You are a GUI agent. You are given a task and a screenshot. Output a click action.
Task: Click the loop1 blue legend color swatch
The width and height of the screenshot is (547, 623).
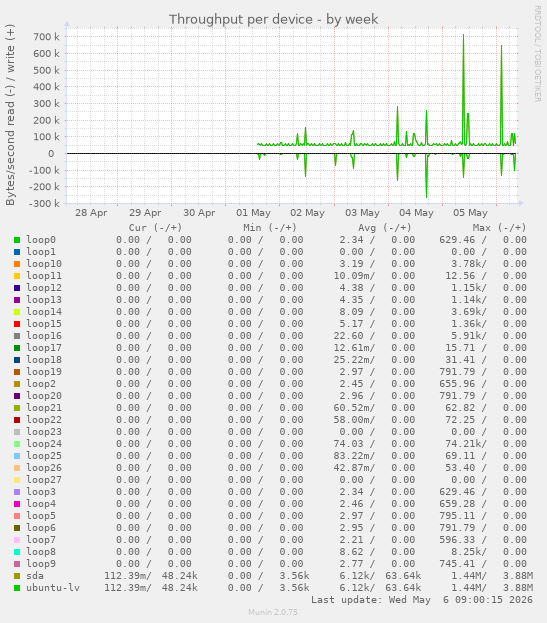click(17, 252)
